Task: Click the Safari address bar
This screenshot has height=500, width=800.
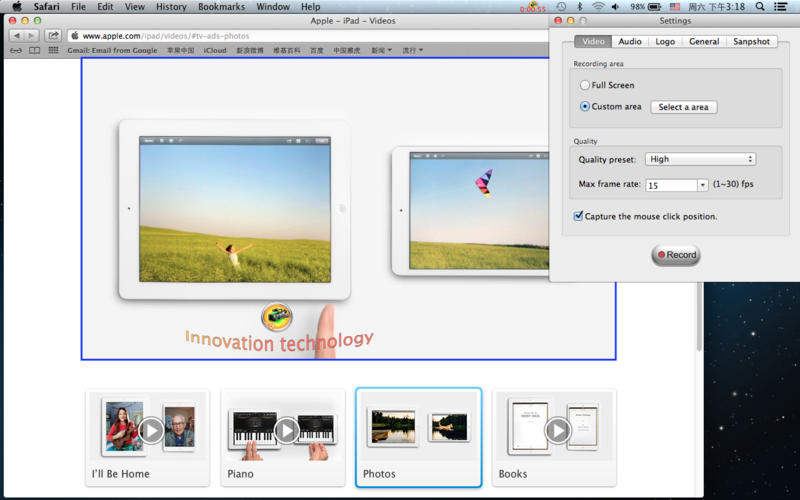Action: click(x=300, y=35)
